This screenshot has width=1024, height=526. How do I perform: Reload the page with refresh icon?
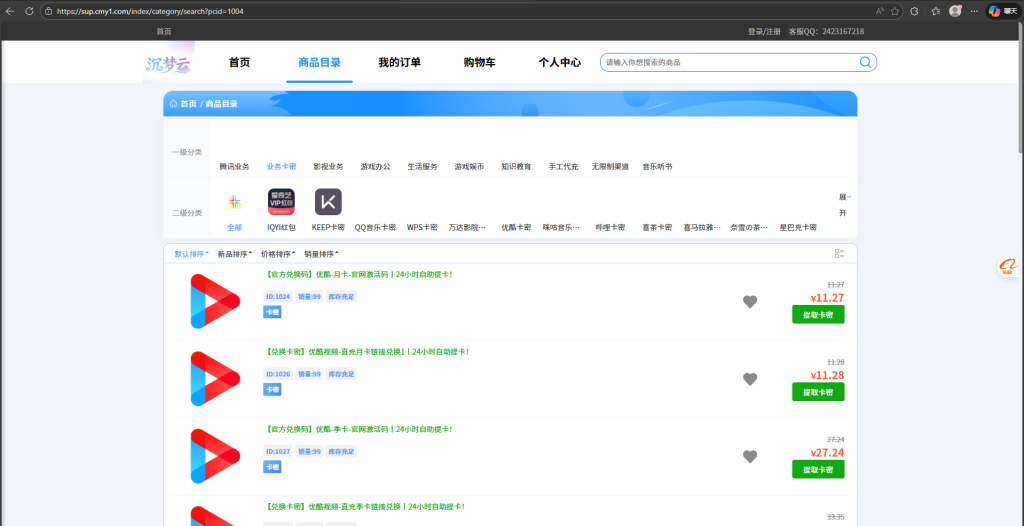(29, 11)
